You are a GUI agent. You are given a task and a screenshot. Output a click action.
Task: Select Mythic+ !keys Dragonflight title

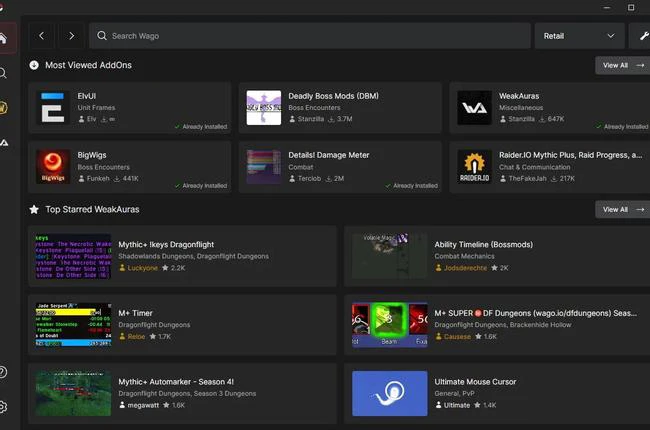(166, 245)
